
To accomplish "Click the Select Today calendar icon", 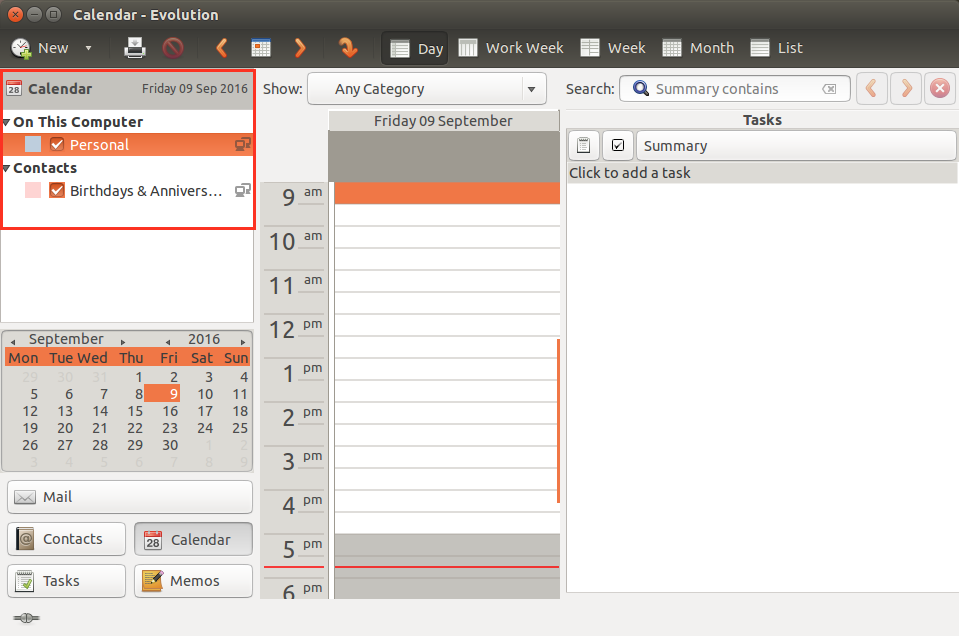I will 261,47.
